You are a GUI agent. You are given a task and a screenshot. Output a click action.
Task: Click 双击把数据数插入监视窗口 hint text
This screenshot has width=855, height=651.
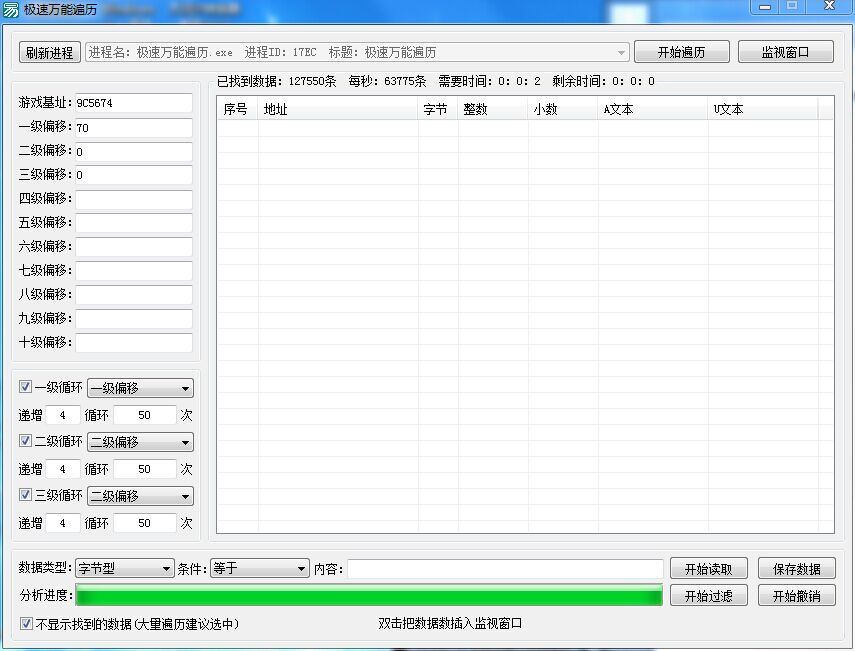[x=450, y=623]
